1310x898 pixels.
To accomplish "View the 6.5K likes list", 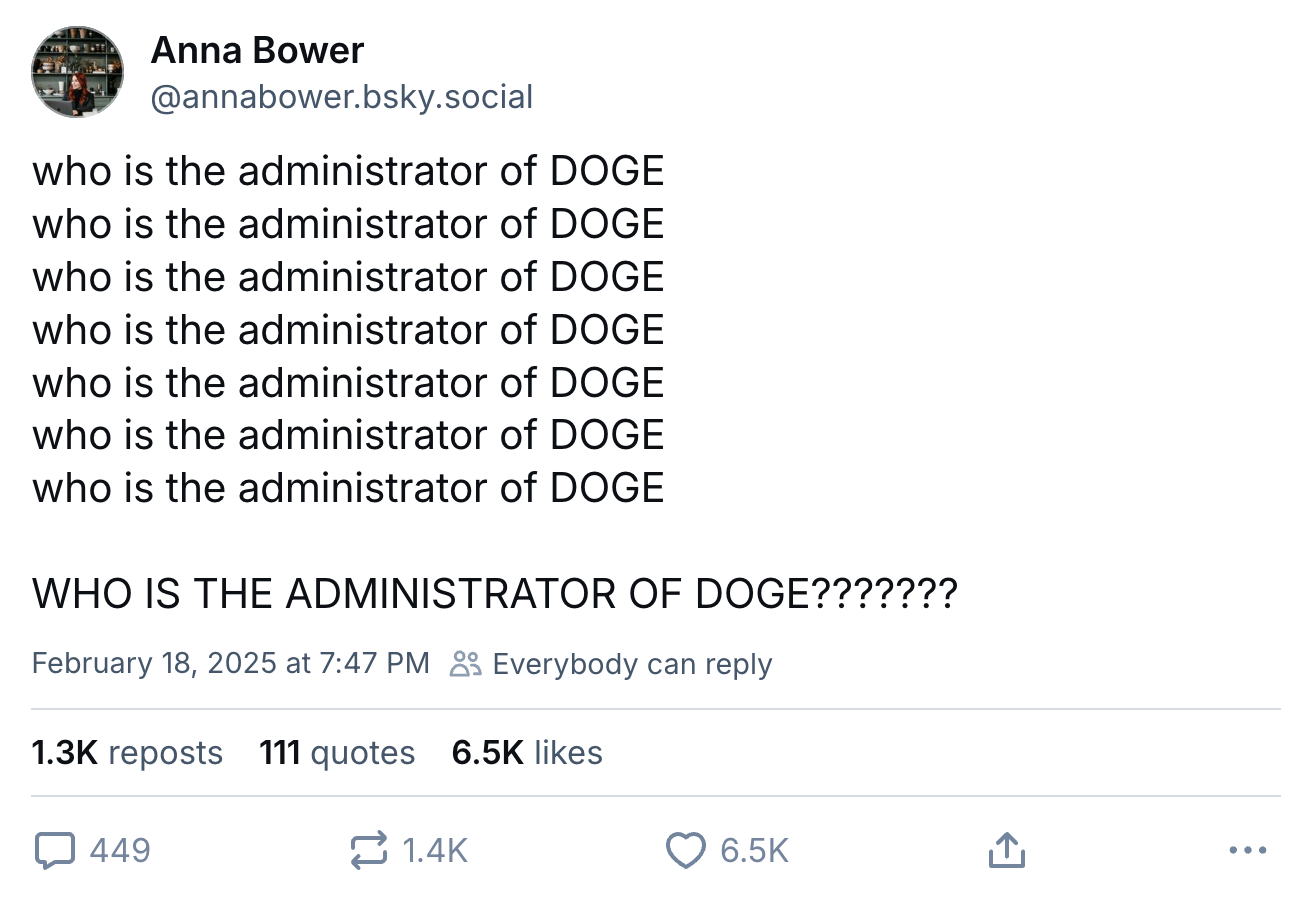I will click(527, 752).
